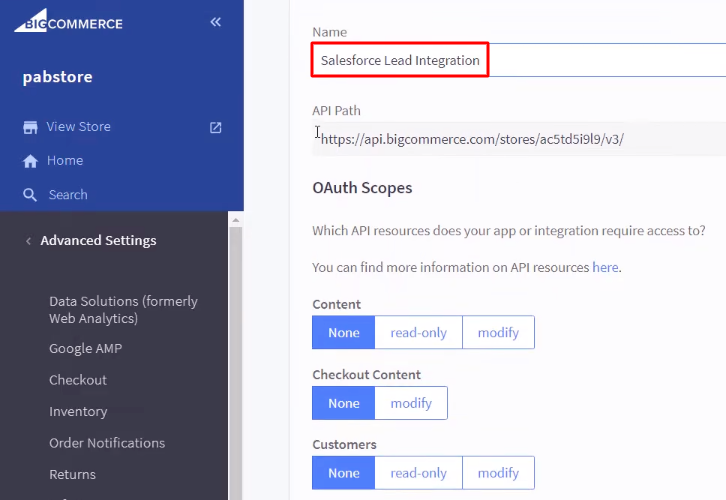Click the View Store storefront icon
Viewport: 726px width, 500px height.
click(31, 127)
